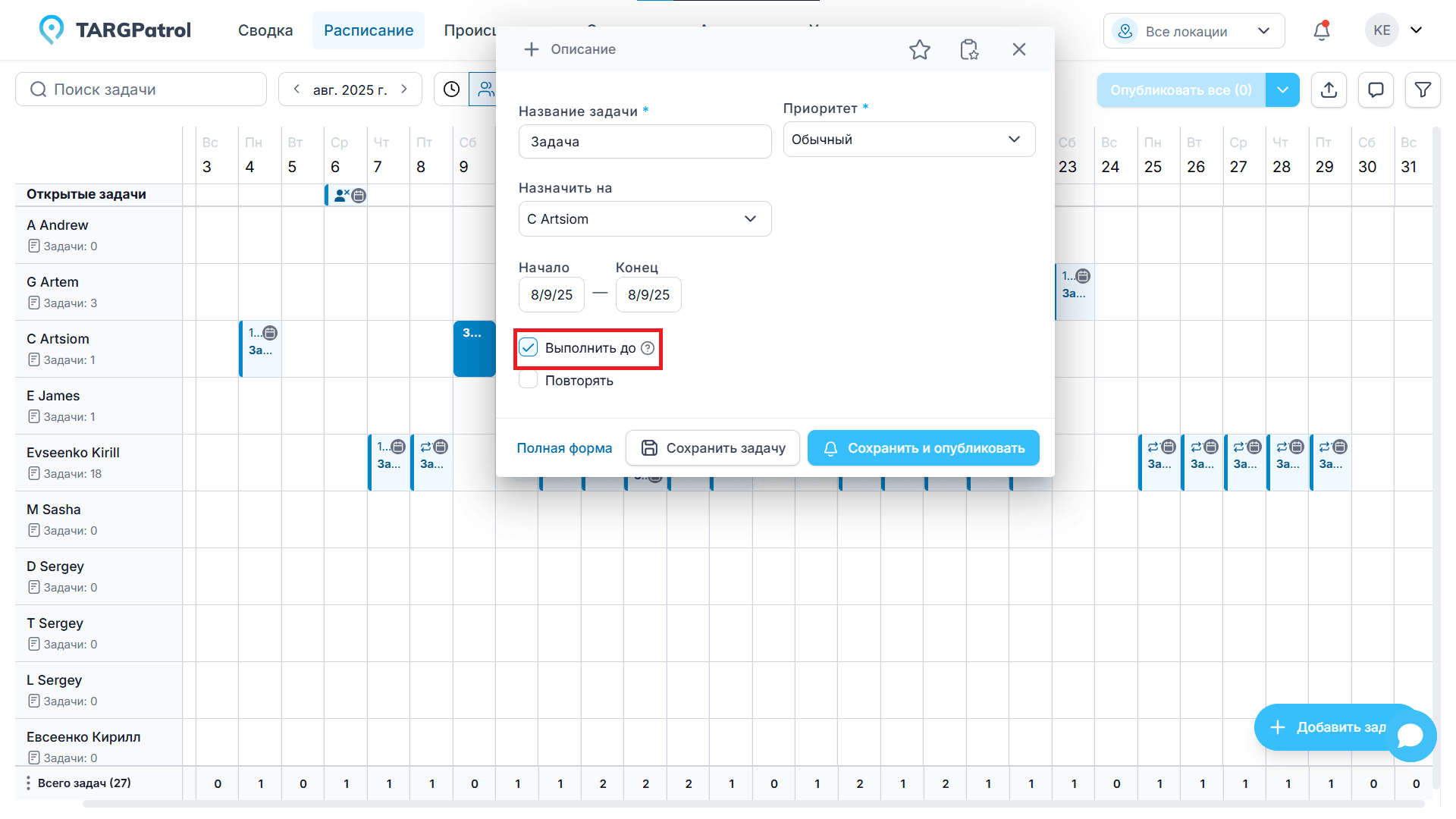Open the notifications bell
The image size is (1456, 819).
1322,31
